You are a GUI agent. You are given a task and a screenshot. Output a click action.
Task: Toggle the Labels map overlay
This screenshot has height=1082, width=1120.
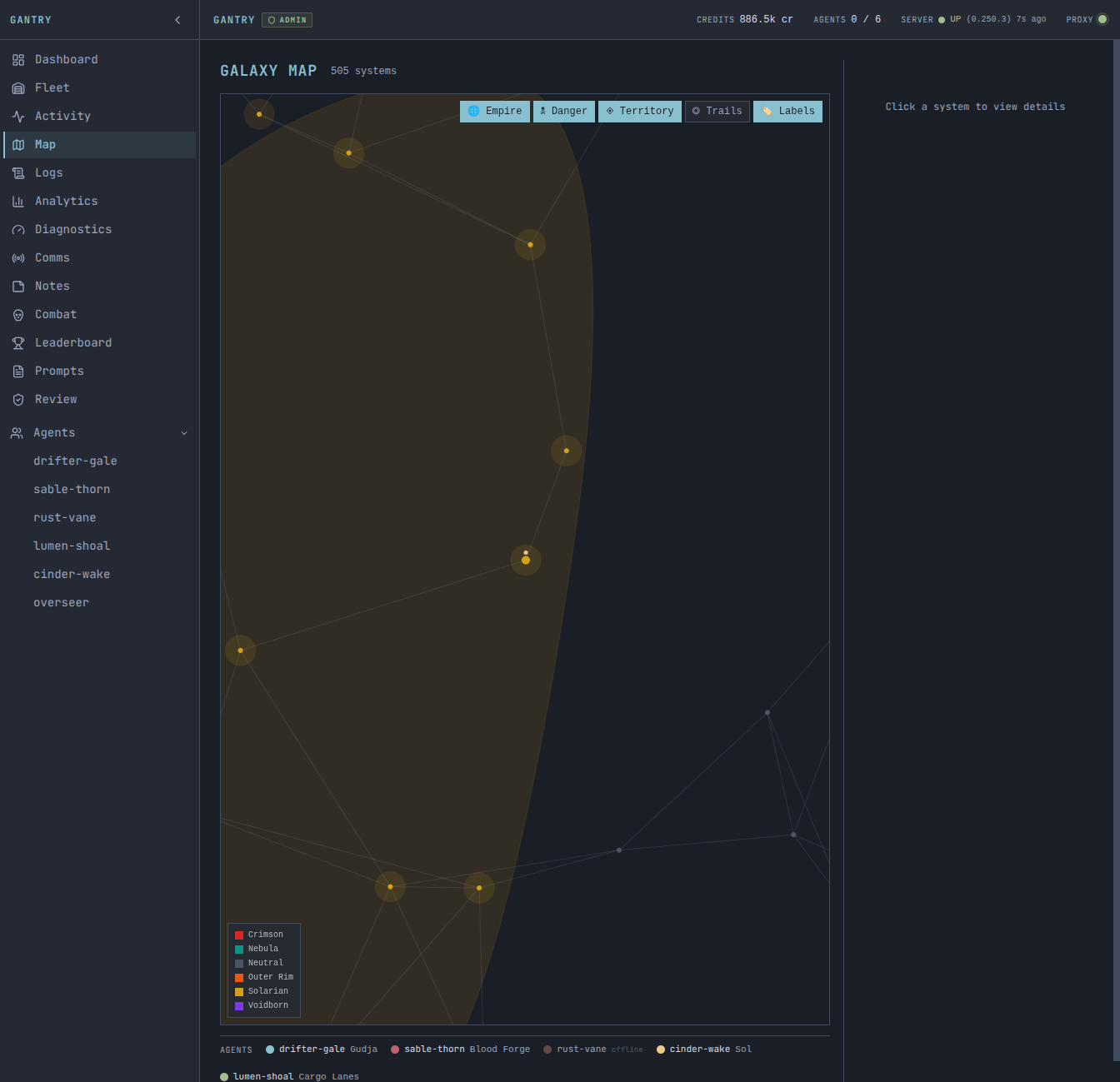[x=787, y=112]
